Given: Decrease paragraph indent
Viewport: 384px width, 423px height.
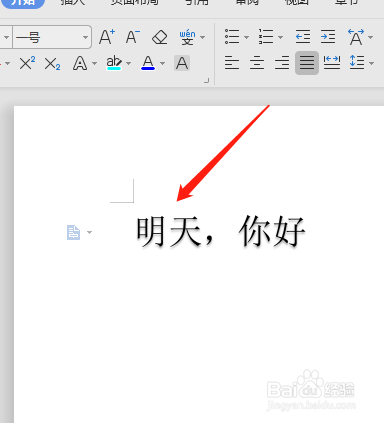Looking at the screenshot, I should point(303,37).
